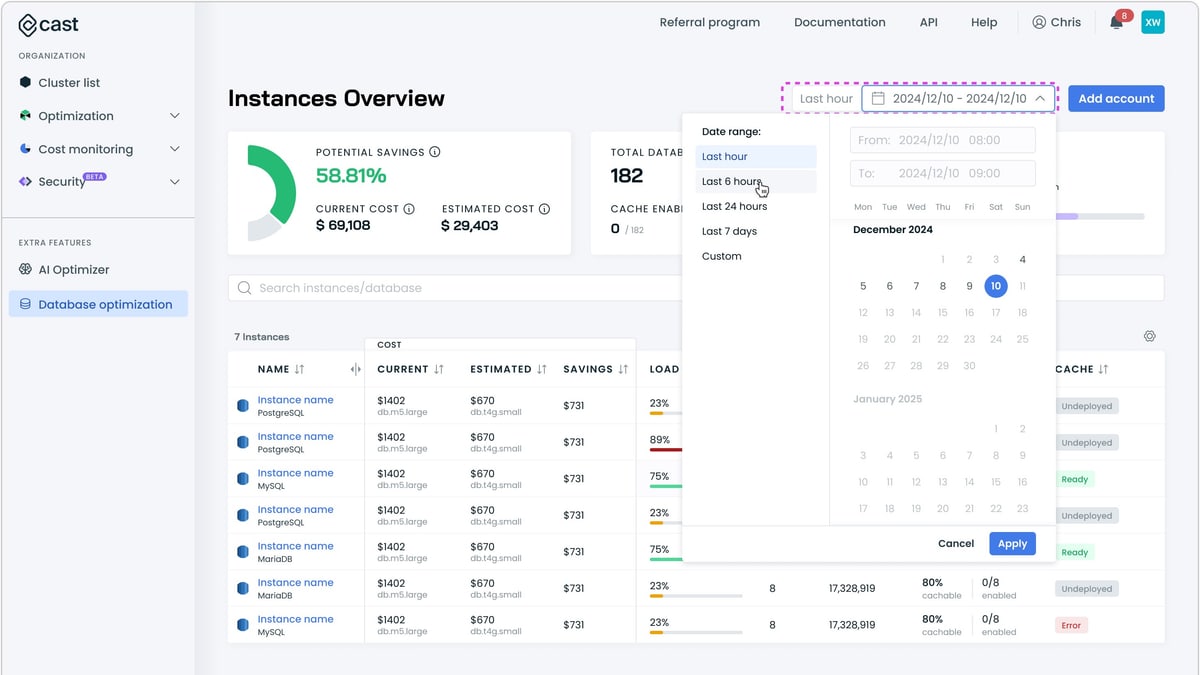Click Apply in date picker
1200x675 pixels.
click(x=1013, y=544)
